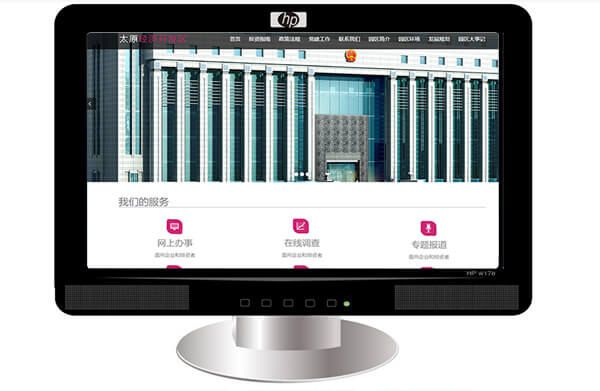600x391 pixels.
Task: Click the green power LED button
Action: pos(347,304)
